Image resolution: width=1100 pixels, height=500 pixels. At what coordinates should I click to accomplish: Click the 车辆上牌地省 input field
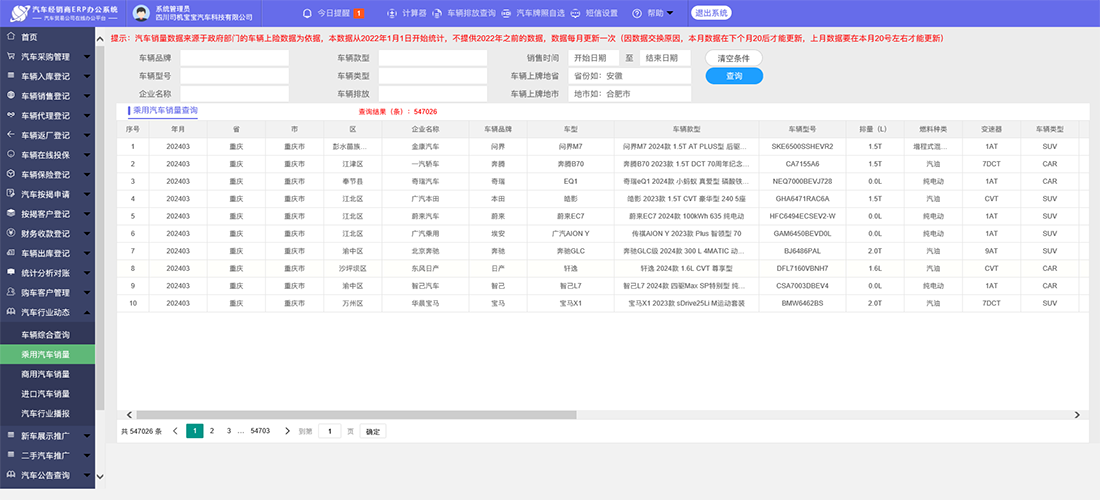tap(630, 76)
